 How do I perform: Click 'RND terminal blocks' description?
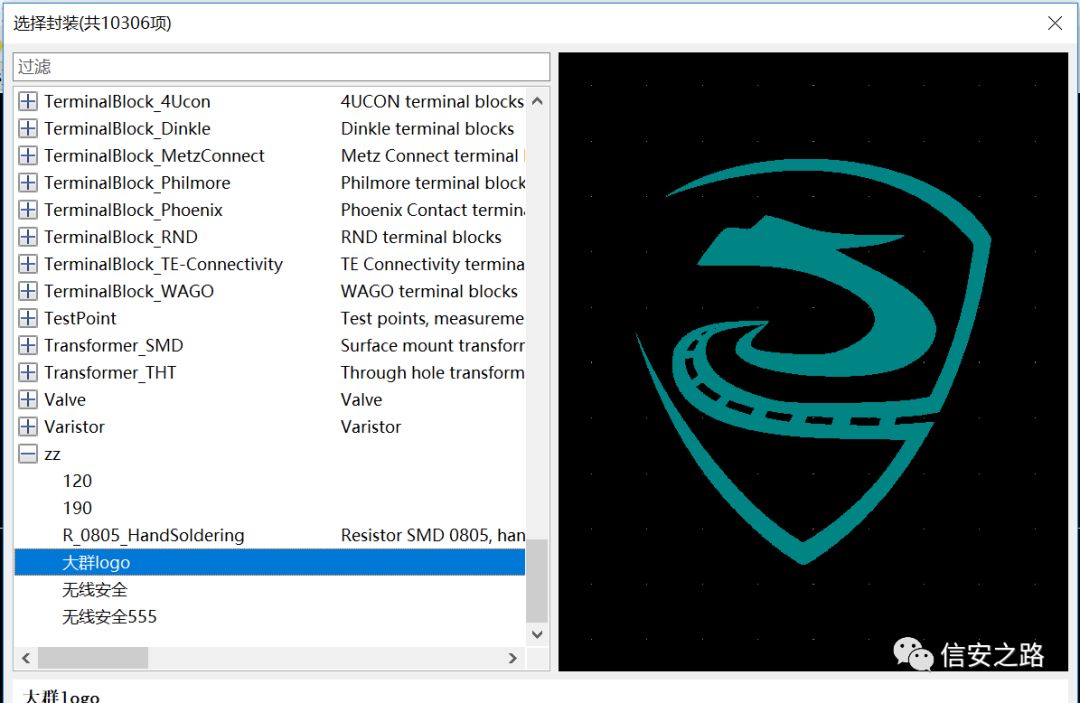click(421, 237)
